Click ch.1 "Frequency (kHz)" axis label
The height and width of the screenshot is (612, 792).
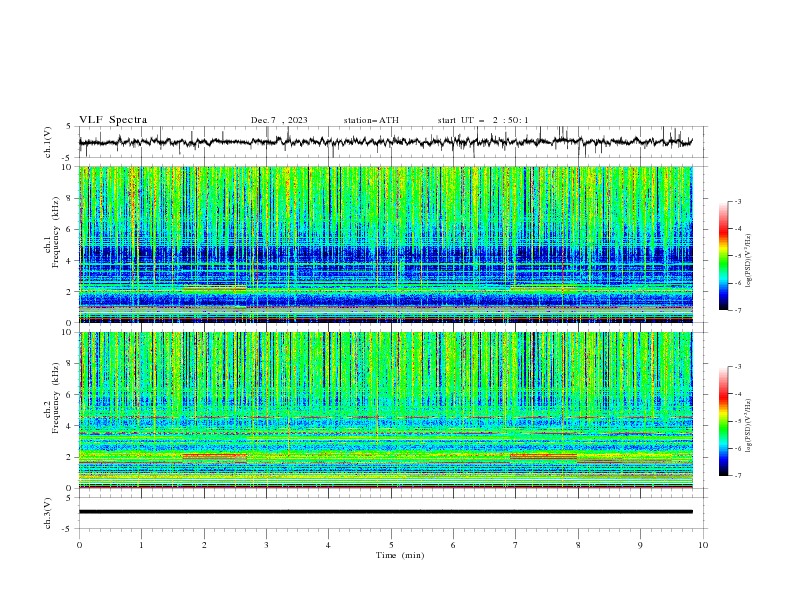(56, 230)
